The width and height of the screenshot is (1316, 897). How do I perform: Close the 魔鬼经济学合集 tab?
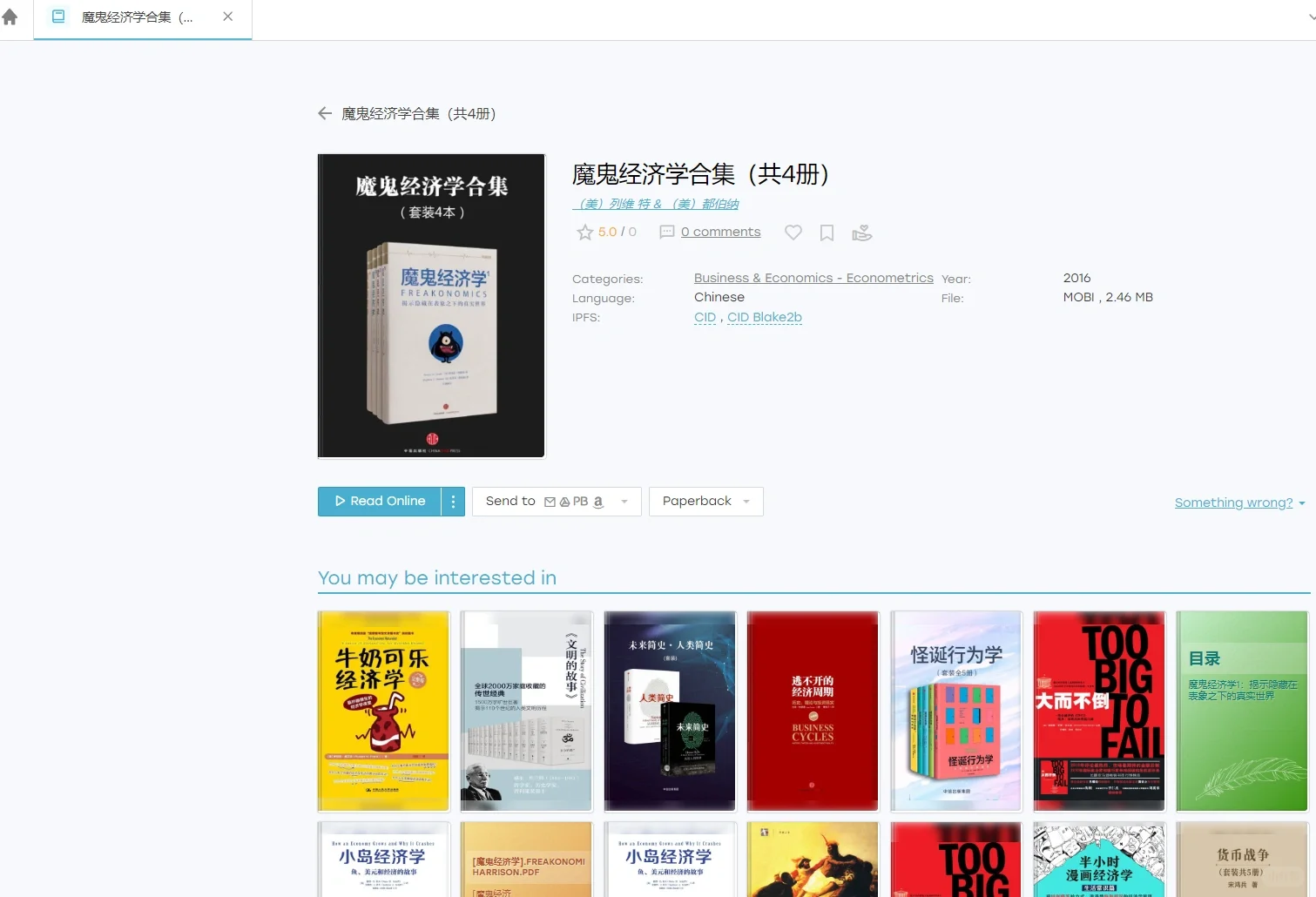pyautogui.click(x=227, y=17)
